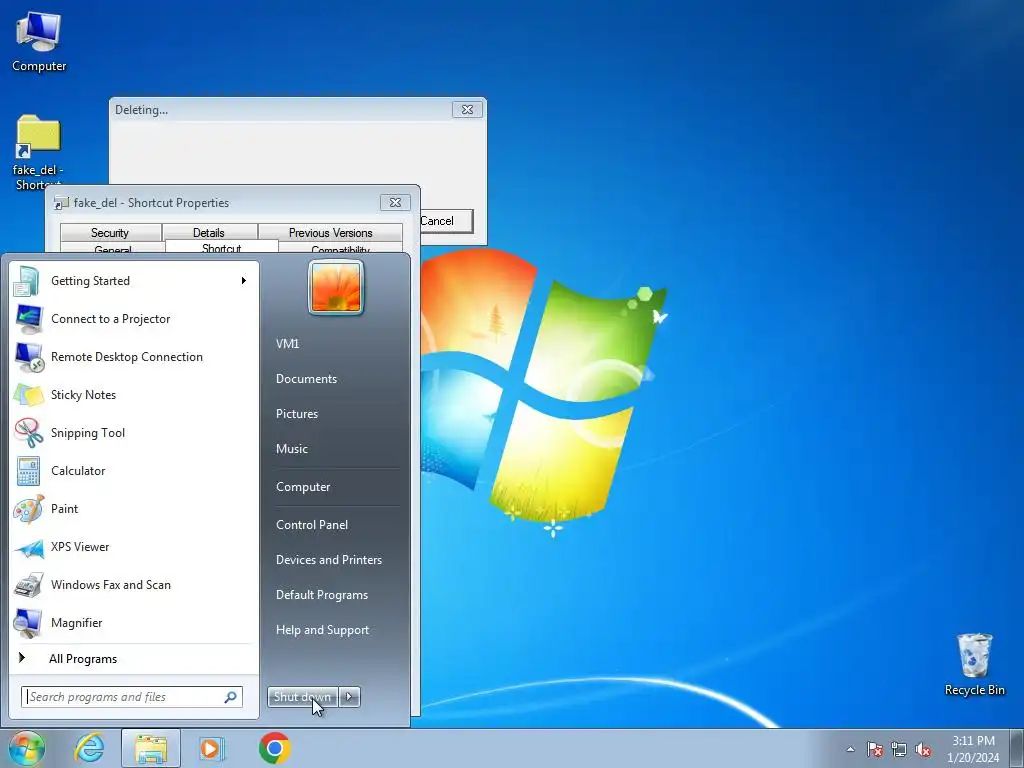Click the Action Center flag tray icon

pyautogui.click(x=875, y=749)
